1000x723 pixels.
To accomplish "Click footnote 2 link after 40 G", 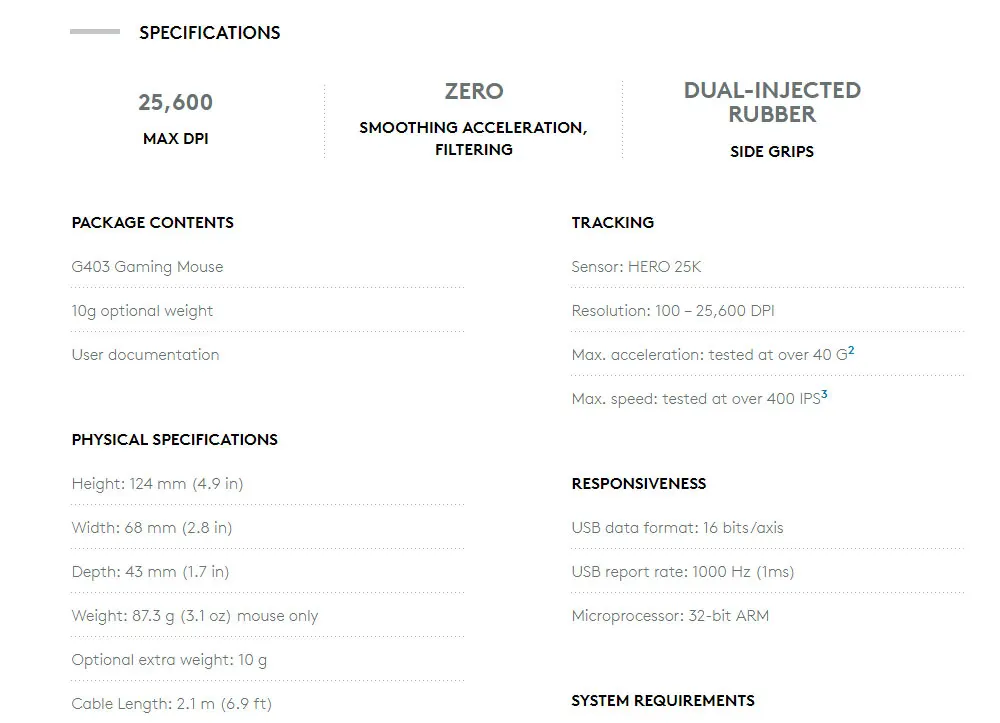I will point(851,351).
